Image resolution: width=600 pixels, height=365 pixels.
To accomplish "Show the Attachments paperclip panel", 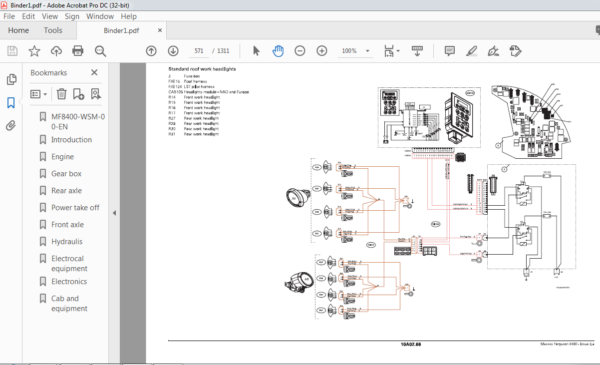I will 11,125.
